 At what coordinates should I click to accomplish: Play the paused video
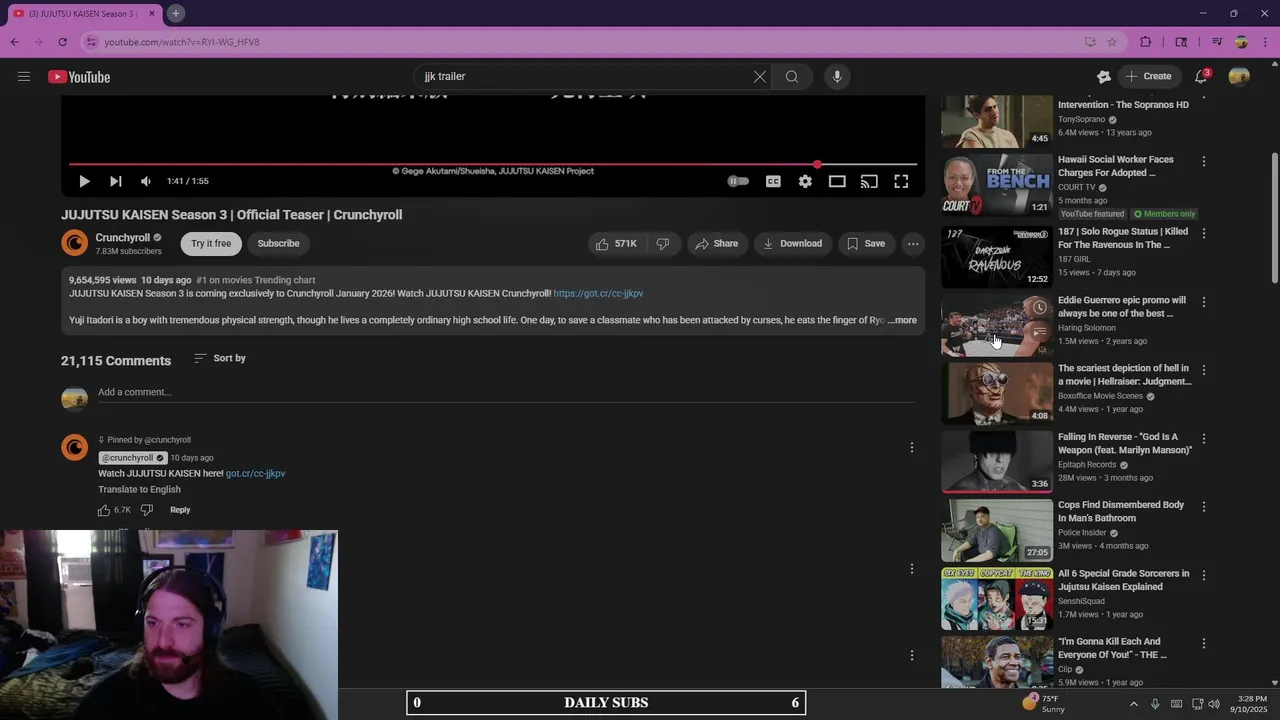click(84, 181)
